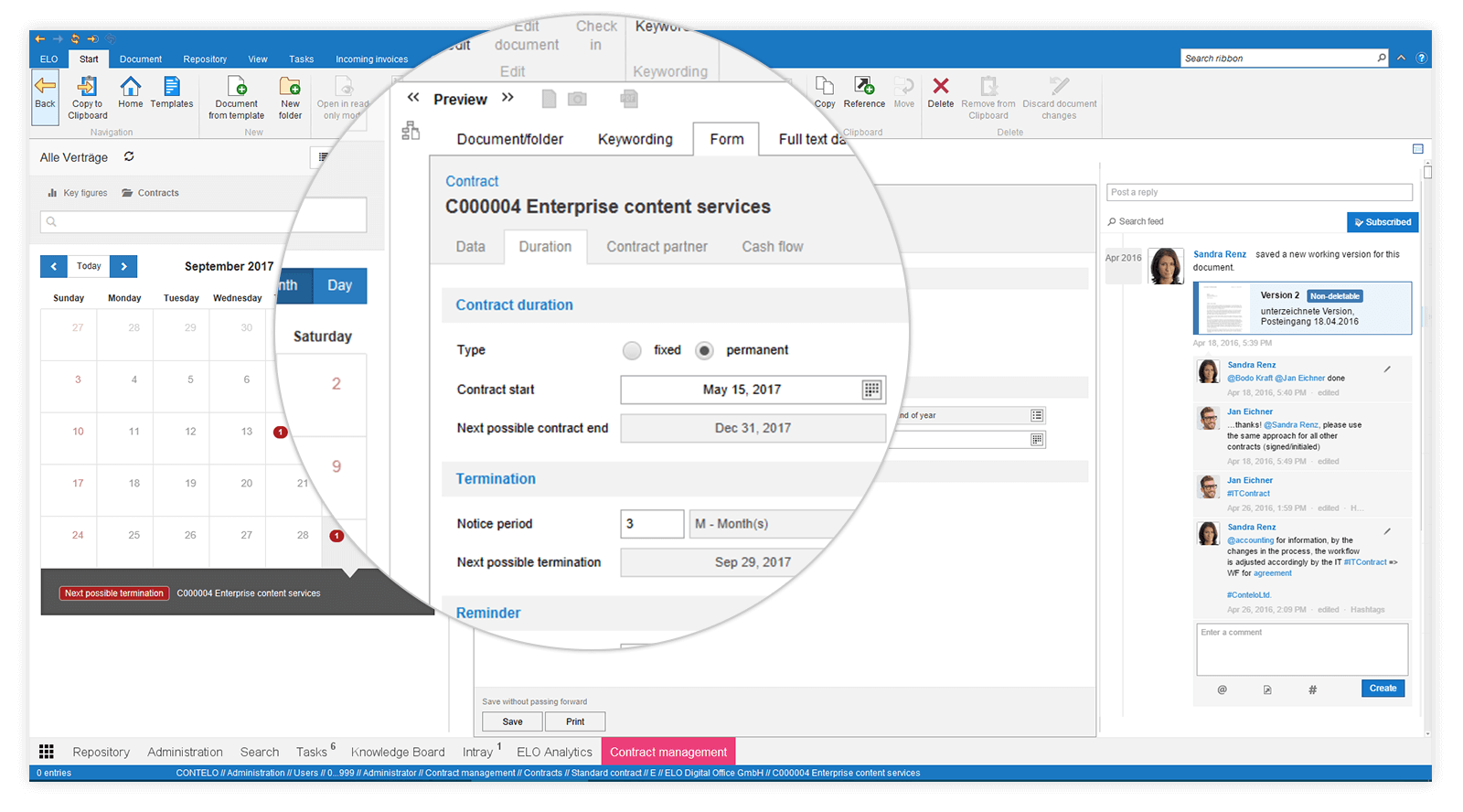Insert hashtag with # icon in comment box
Screen dimensions: 1463x812
coord(1312,689)
